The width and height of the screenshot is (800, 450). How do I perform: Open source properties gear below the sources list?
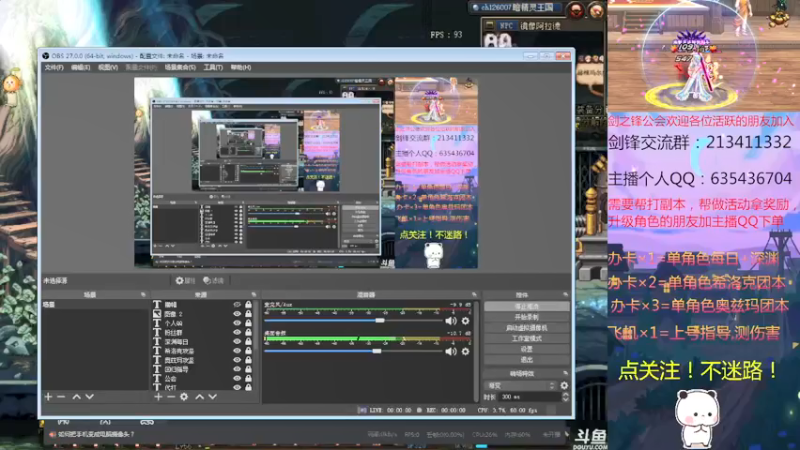click(184, 396)
